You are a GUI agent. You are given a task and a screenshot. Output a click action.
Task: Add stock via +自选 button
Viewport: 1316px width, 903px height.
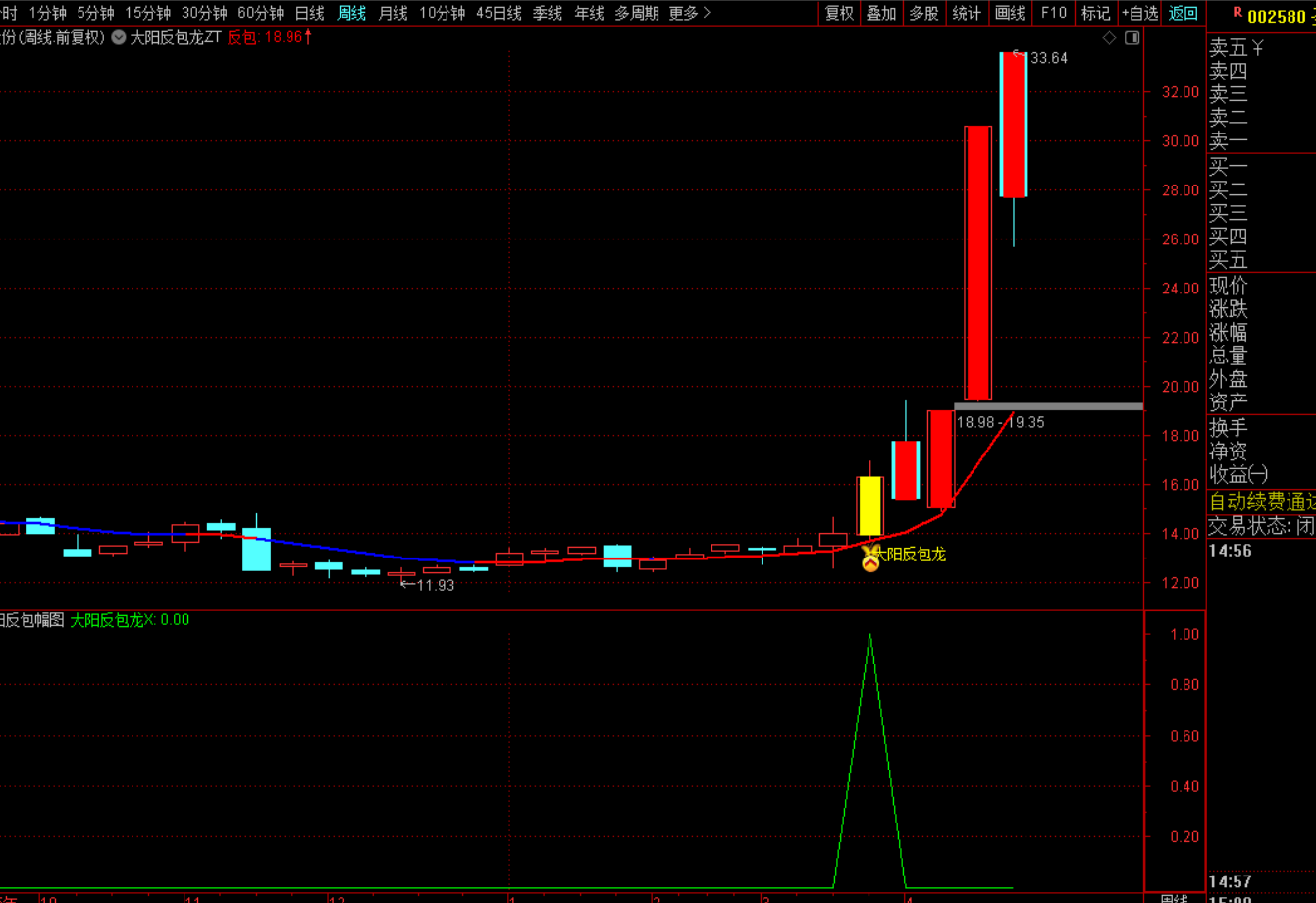(x=1139, y=13)
